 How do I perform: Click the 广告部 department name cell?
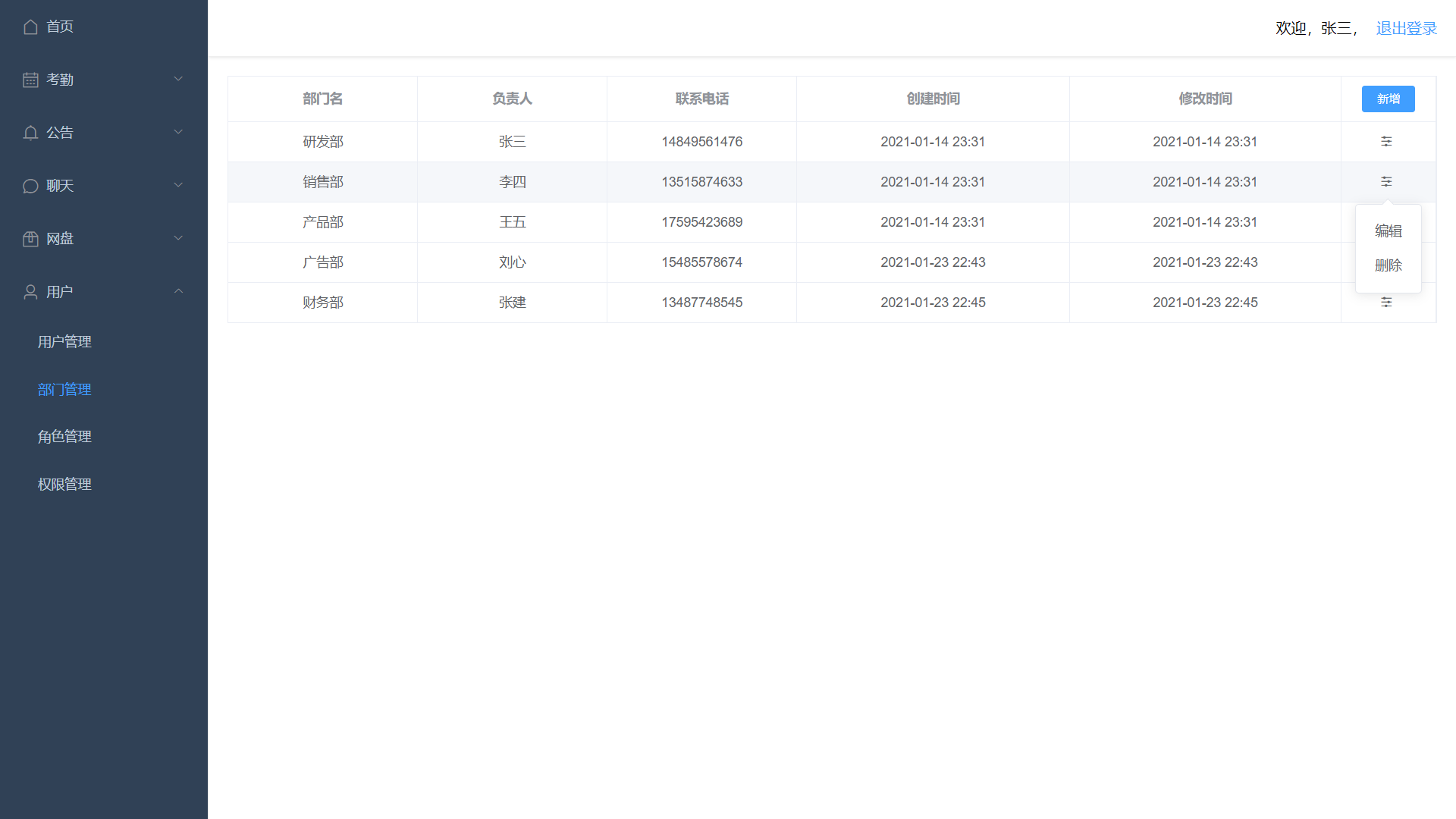(x=322, y=262)
